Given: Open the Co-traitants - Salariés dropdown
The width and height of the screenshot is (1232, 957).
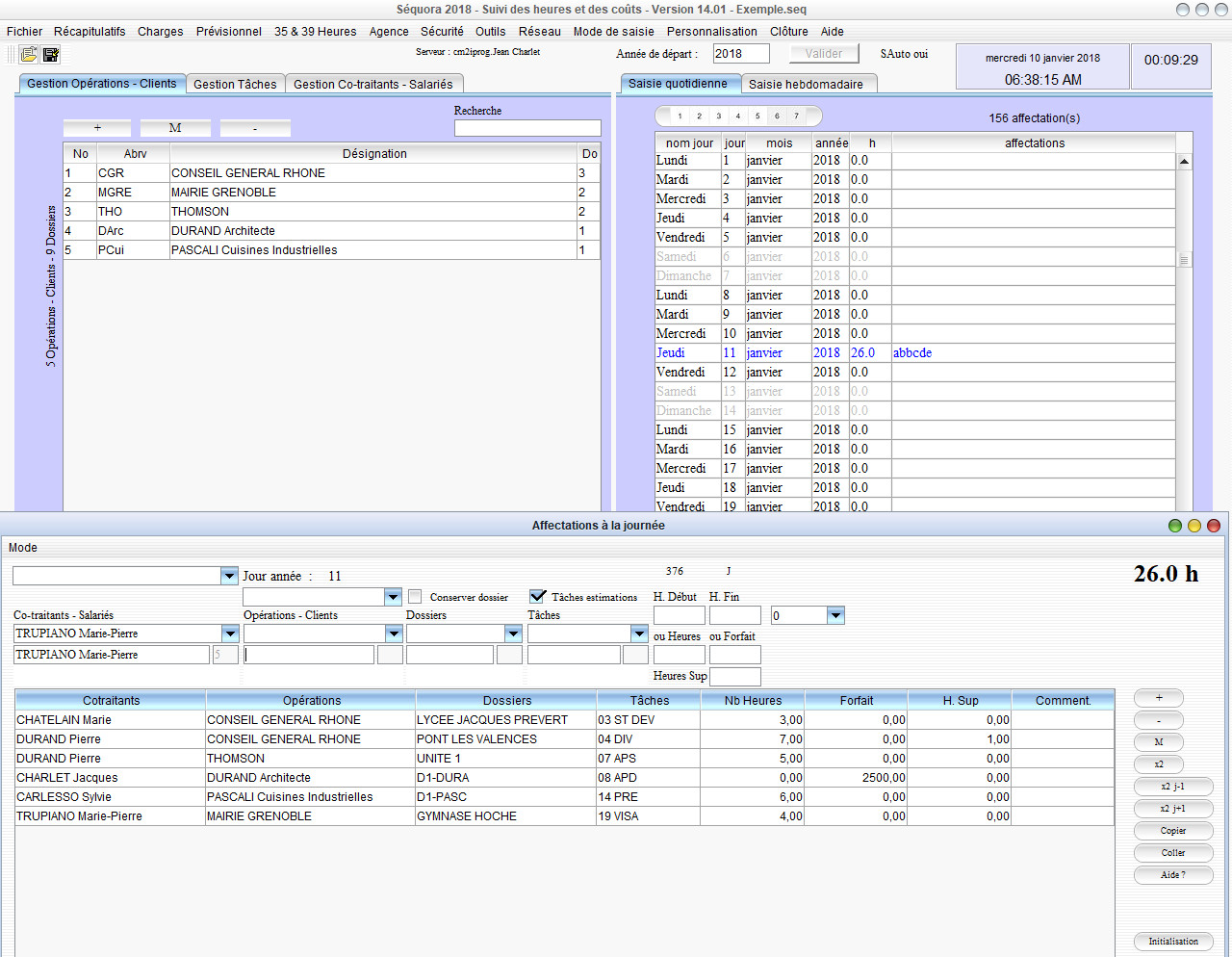Looking at the screenshot, I should (x=230, y=634).
